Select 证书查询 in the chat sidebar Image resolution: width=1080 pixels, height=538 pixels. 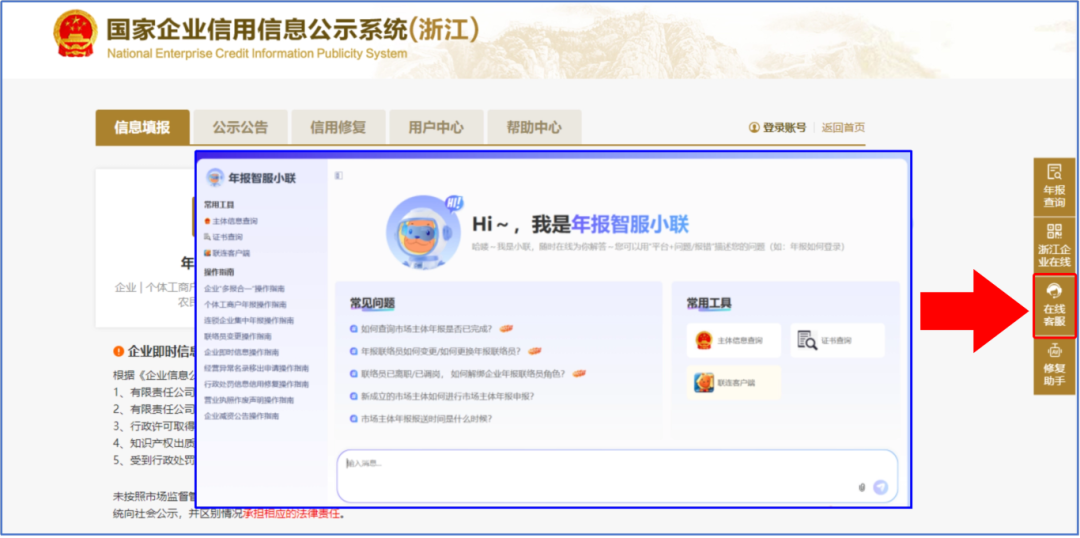point(222,237)
